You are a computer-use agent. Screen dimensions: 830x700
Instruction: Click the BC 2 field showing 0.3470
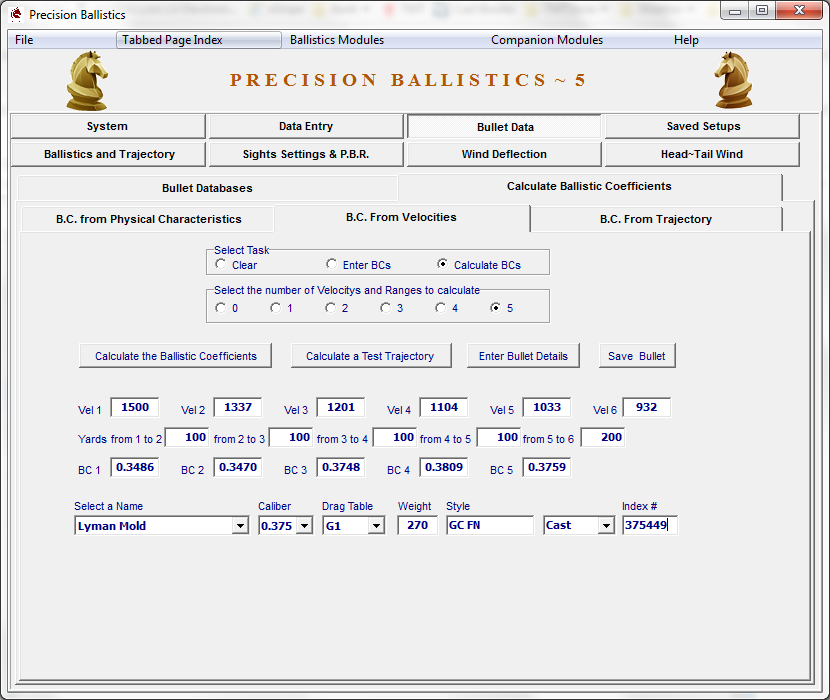point(238,467)
